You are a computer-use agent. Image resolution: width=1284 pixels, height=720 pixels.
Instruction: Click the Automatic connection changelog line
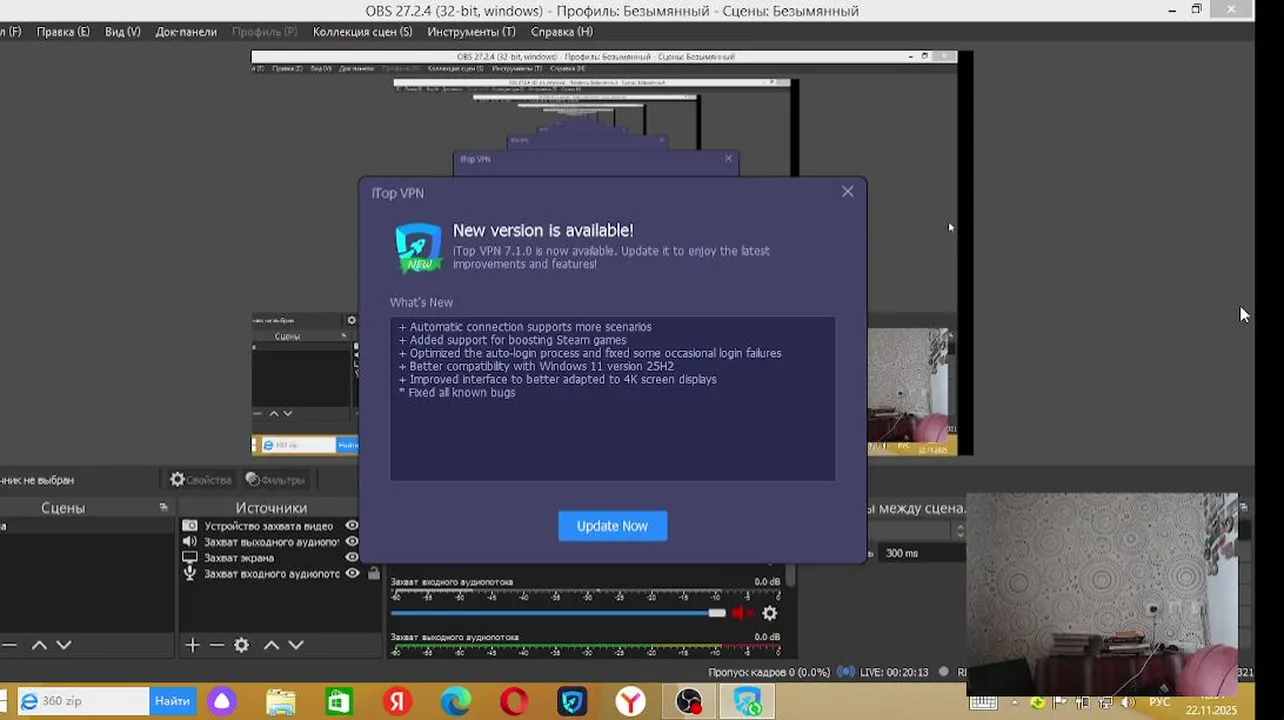pyautogui.click(x=525, y=327)
